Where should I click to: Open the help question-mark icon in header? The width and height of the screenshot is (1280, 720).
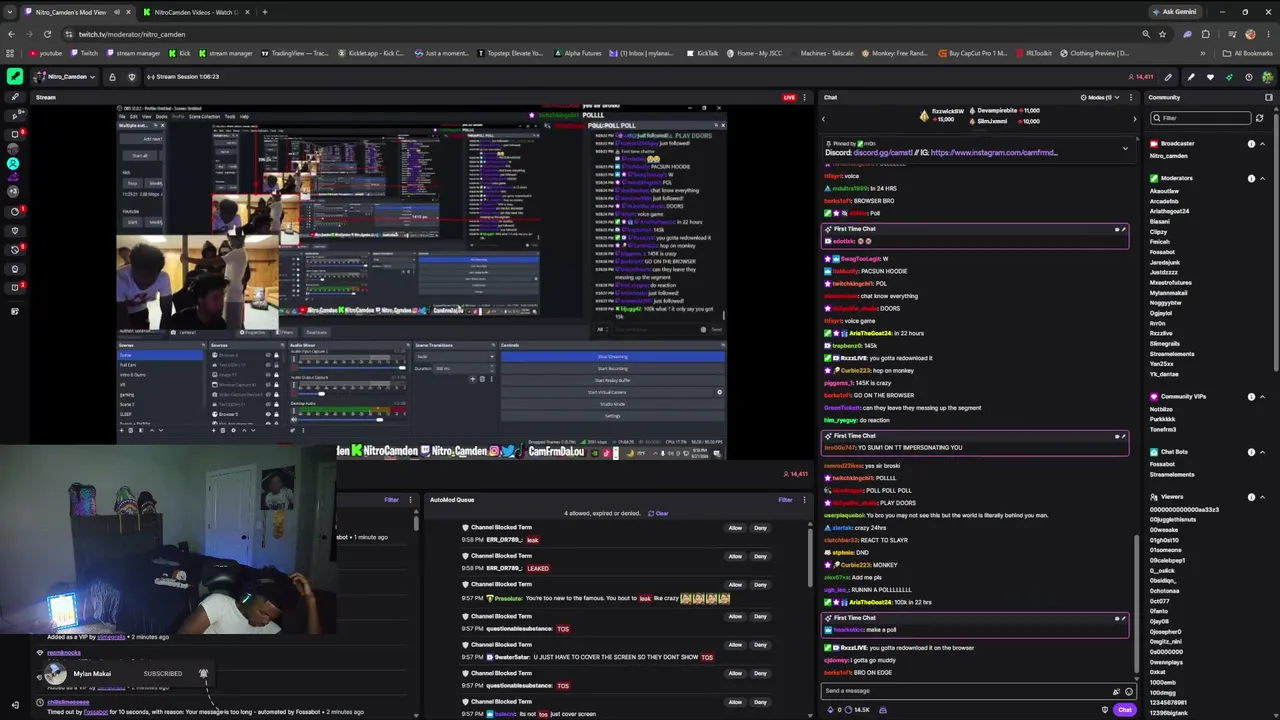[x=1248, y=77]
